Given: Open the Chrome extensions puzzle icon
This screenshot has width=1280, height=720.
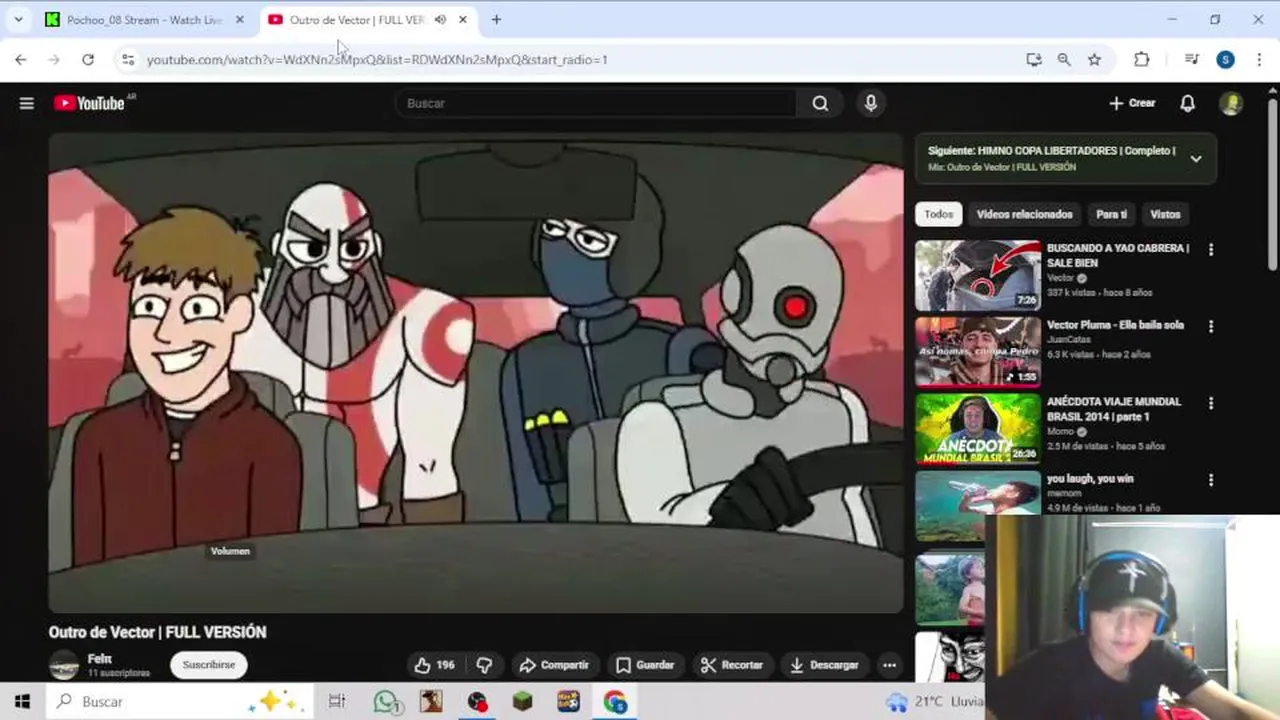Looking at the screenshot, I should (1141, 60).
